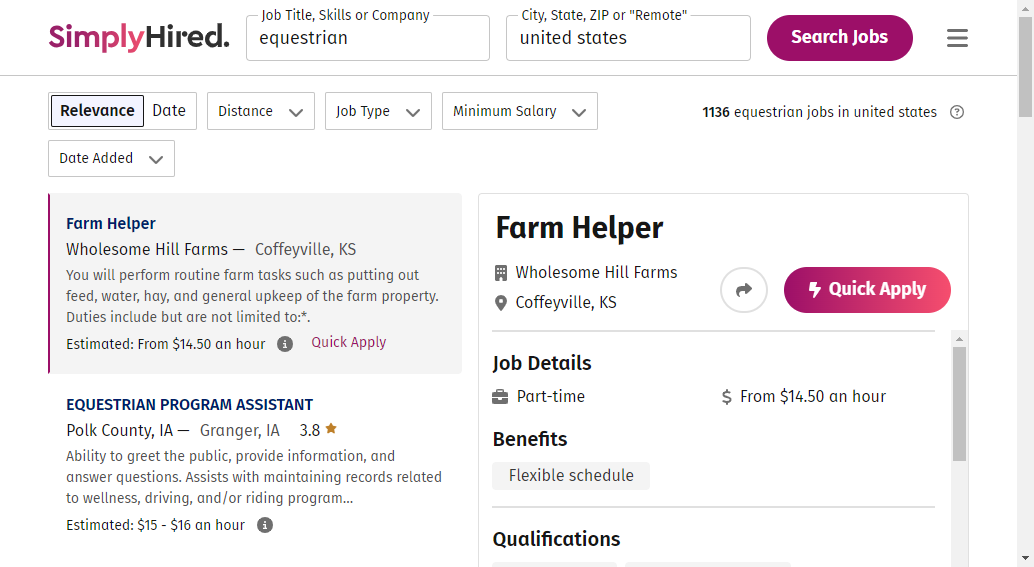
Task: Focus the location field containing united states
Action: 628,38
